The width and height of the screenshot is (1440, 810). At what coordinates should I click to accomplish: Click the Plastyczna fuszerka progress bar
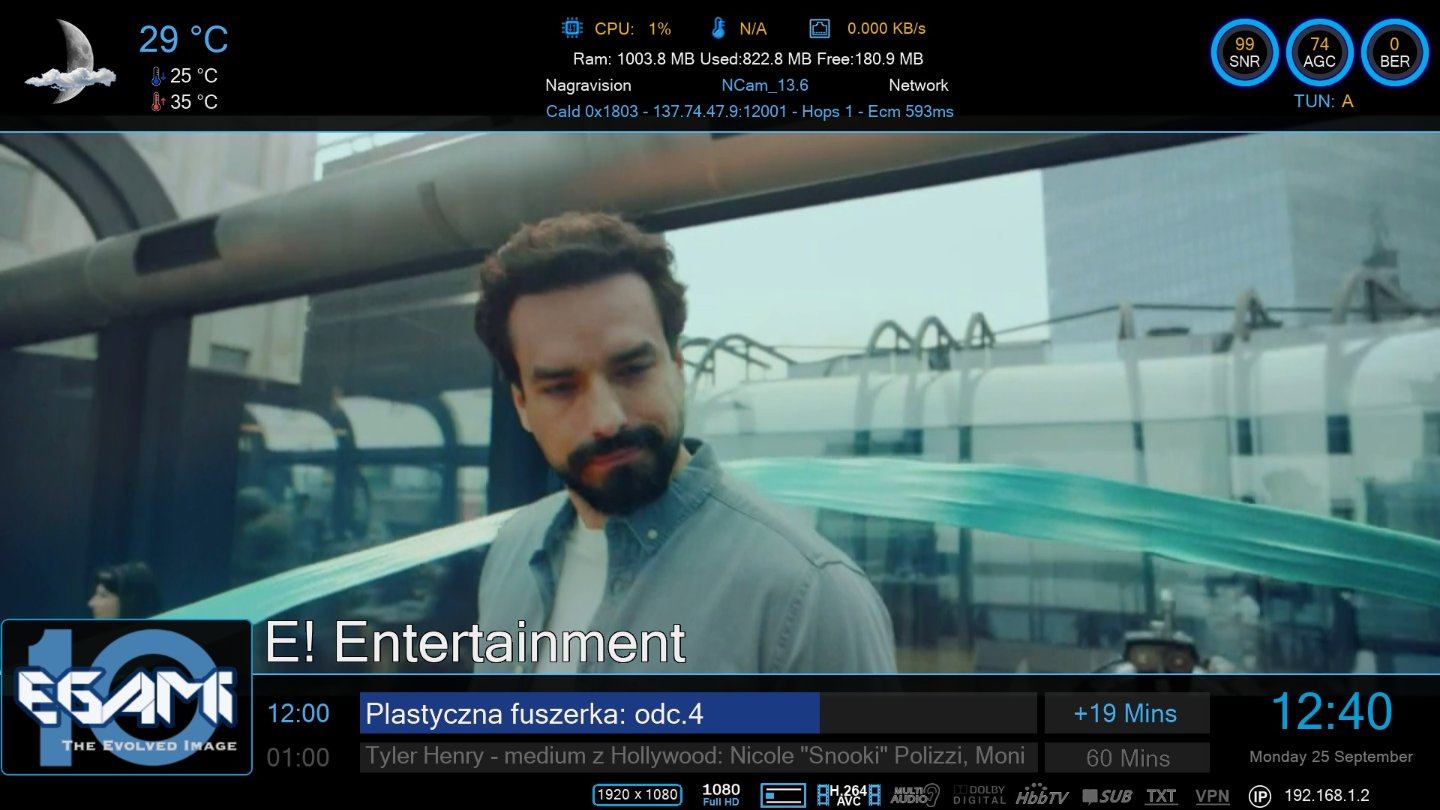[x=697, y=714]
